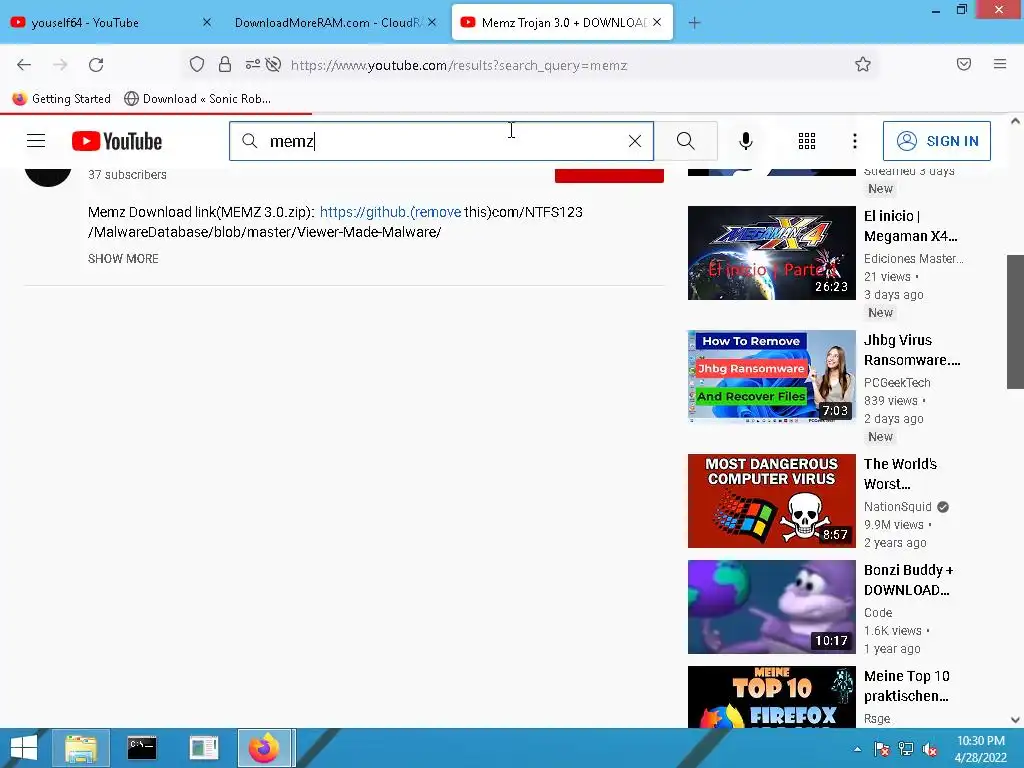1024x768 pixels.
Task: Click the SIGN IN button
Action: [x=936, y=141]
